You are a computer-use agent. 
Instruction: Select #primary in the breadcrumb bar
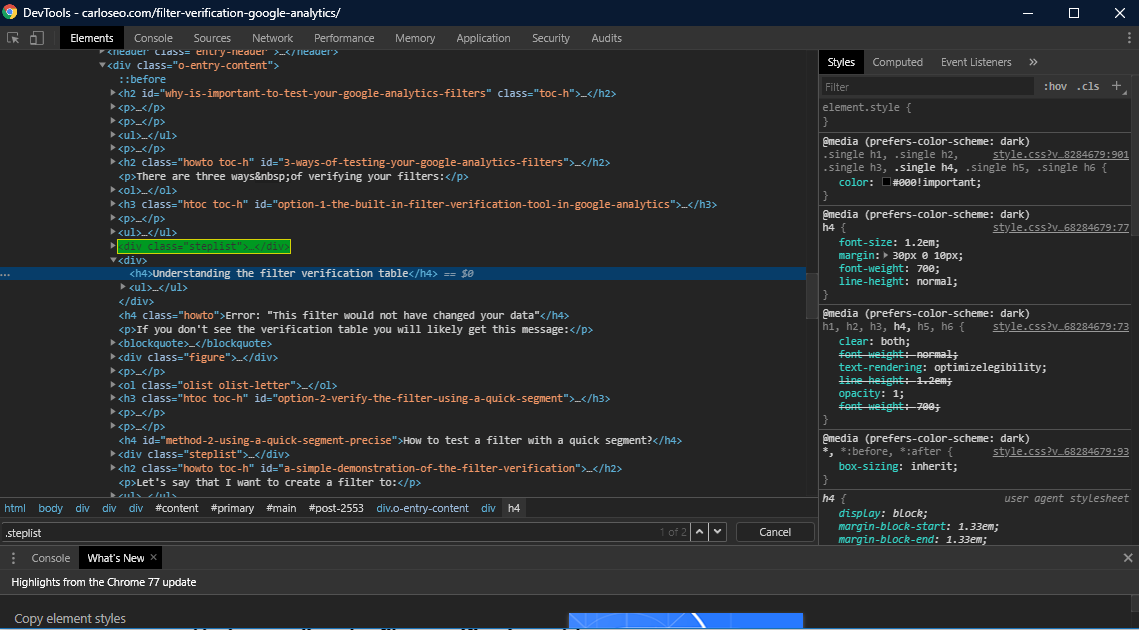(232, 508)
